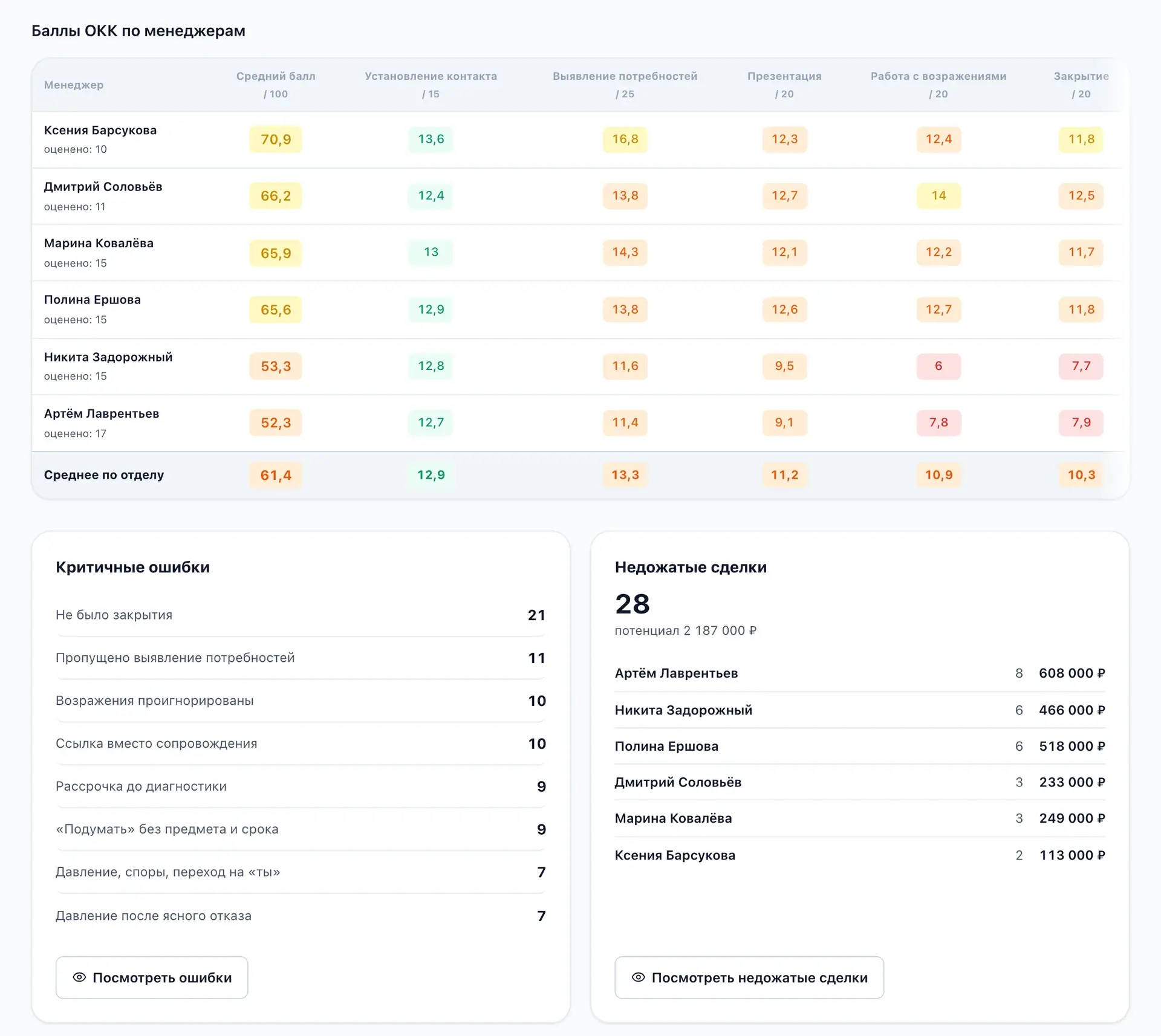
Task: Click Артём Лаврентьев in Недожатые сделки list
Action: pos(676,673)
